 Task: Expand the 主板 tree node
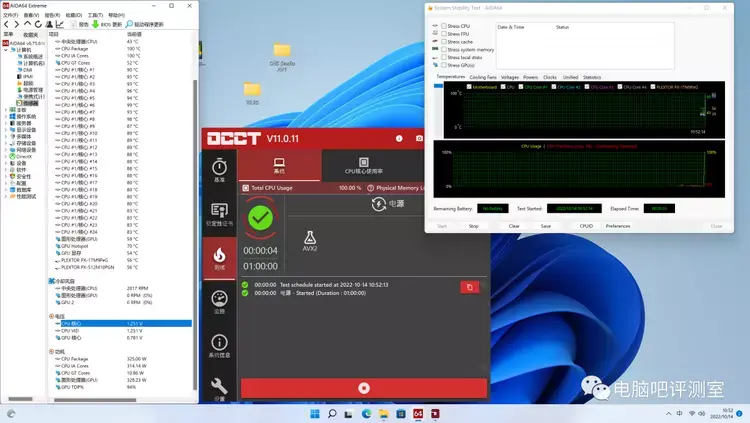click(x=6, y=110)
